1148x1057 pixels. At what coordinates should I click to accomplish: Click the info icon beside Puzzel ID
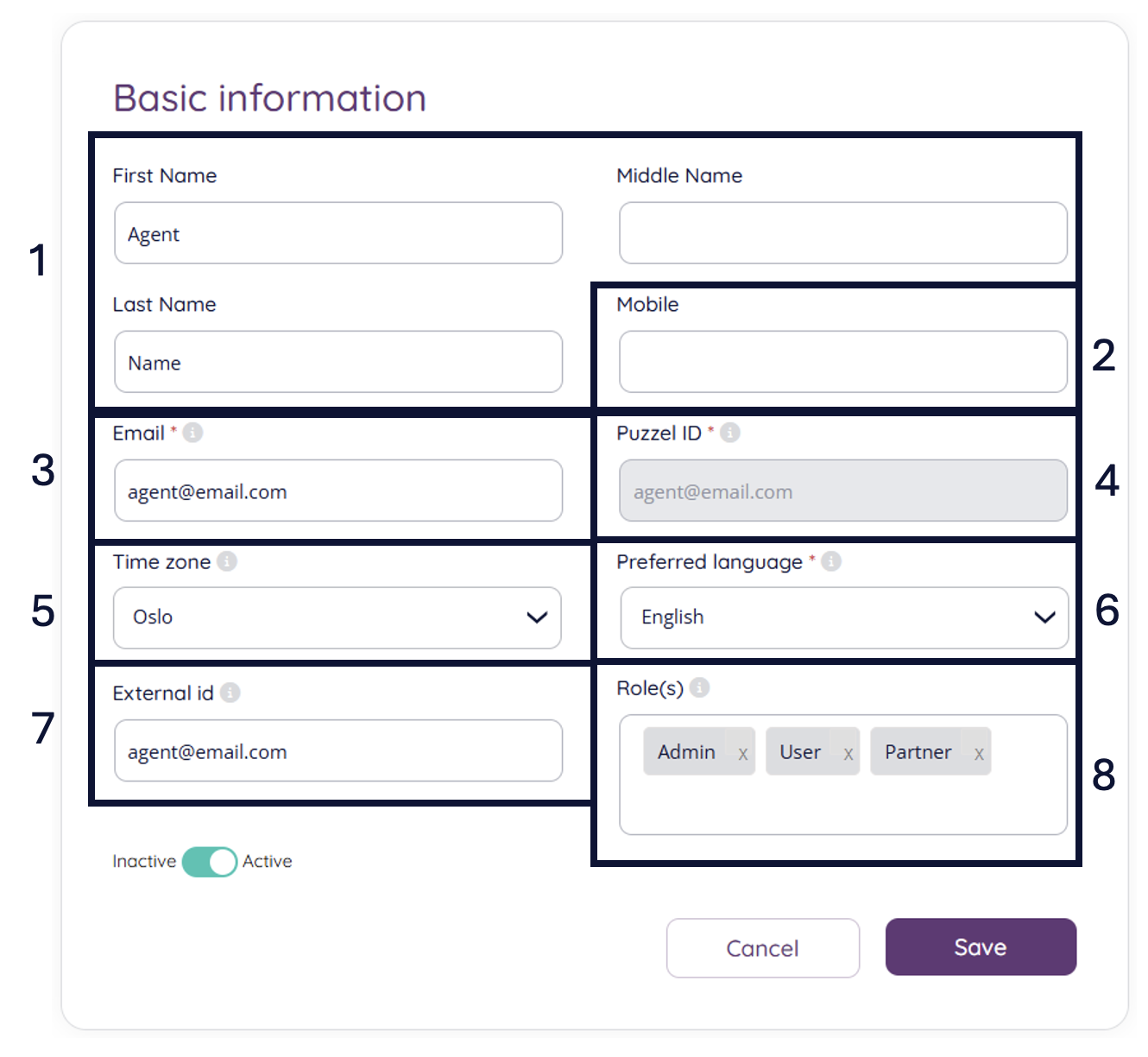pos(730,433)
